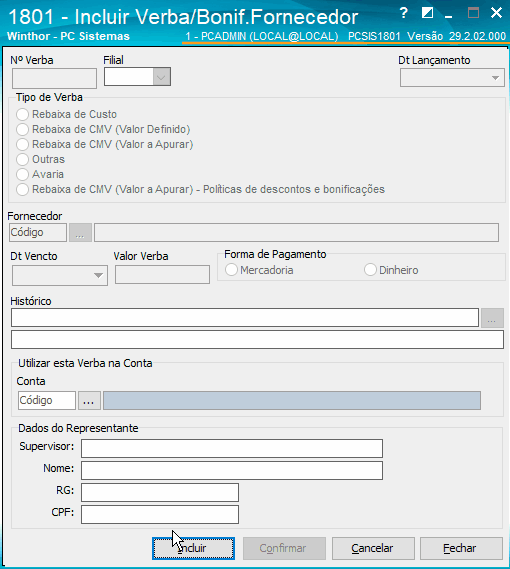Click the Cancelar button
510x569 pixels.
coord(373,548)
